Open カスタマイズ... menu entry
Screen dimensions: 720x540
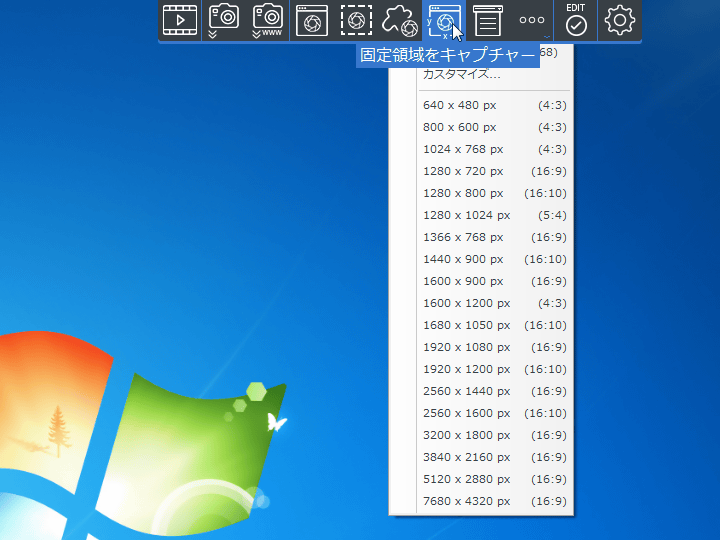point(461,74)
